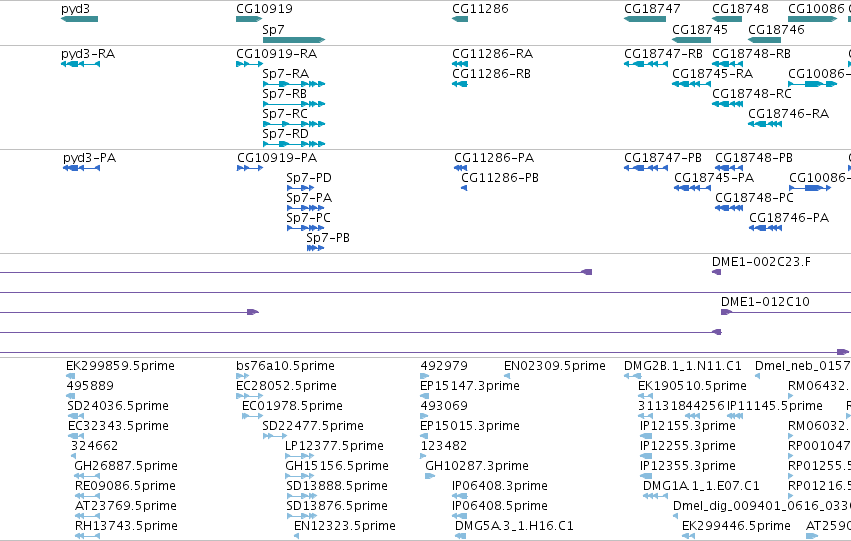Viewport: 851px width, 541px height.
Task: Click the CG11286 gene label
Action: (x=480, y=9)
